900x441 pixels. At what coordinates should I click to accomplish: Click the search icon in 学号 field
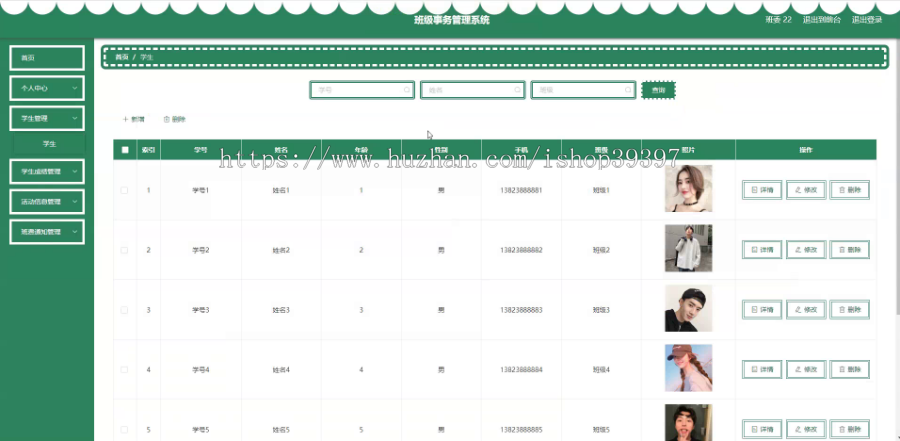407,90
